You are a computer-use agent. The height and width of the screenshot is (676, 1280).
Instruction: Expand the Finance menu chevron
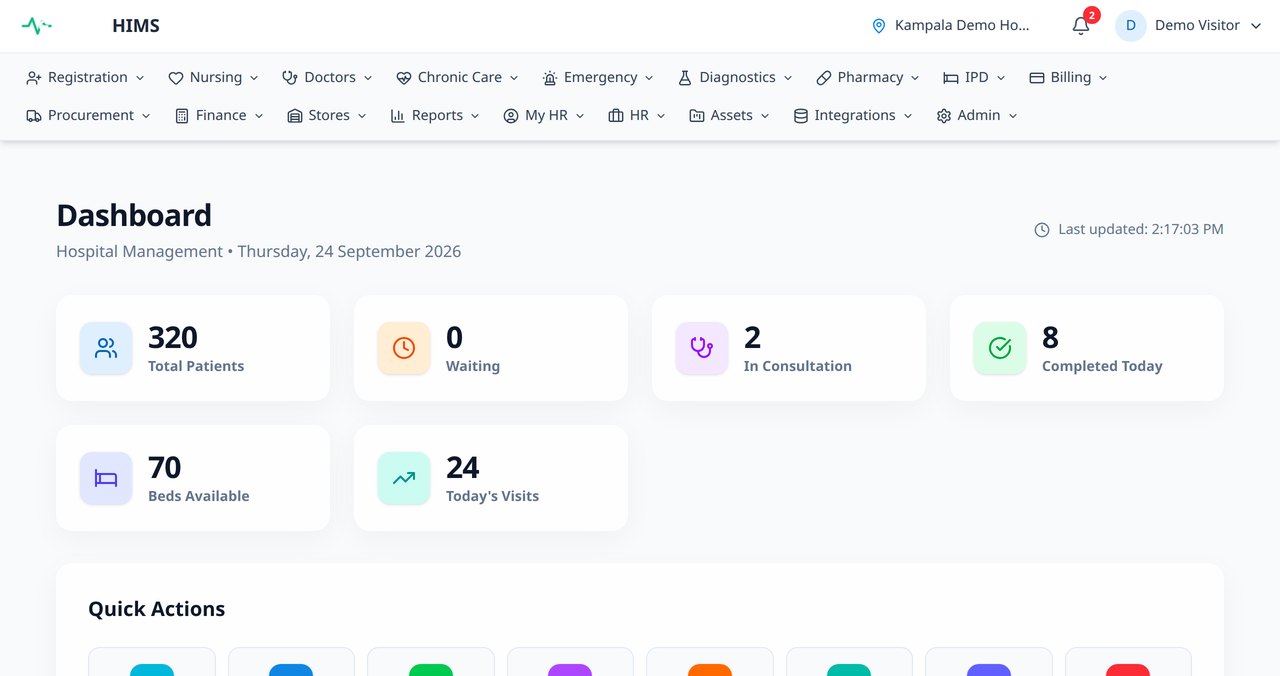click(259, 116)
